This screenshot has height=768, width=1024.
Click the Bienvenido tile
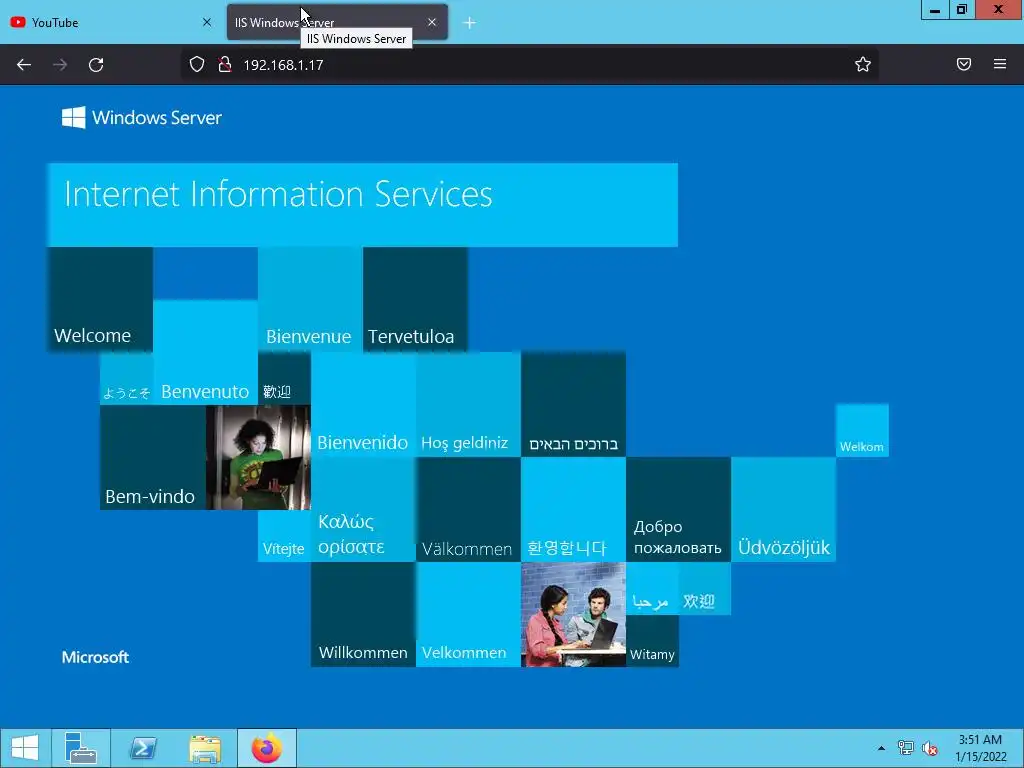[x=363, y=405]
